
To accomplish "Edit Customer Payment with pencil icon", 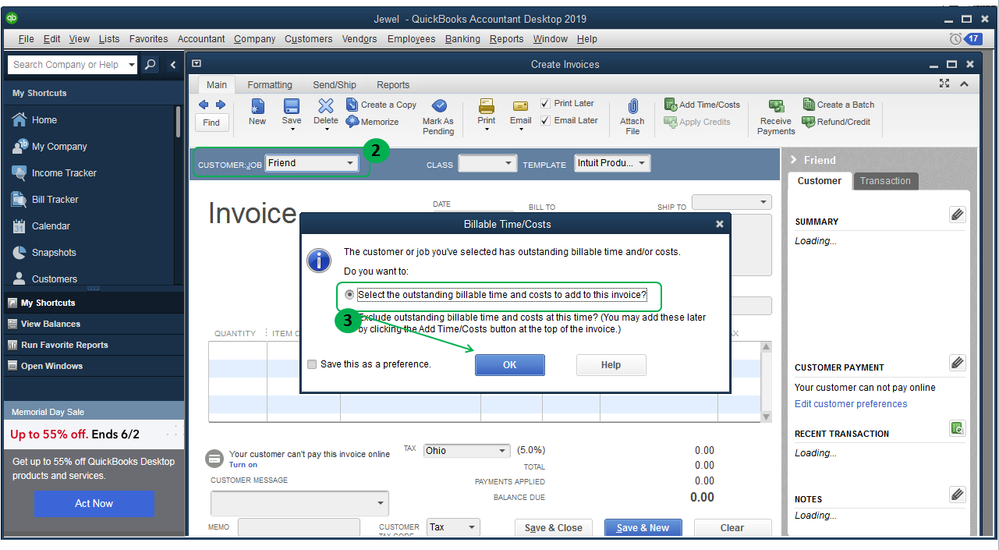I will click(x=957, y=363).
